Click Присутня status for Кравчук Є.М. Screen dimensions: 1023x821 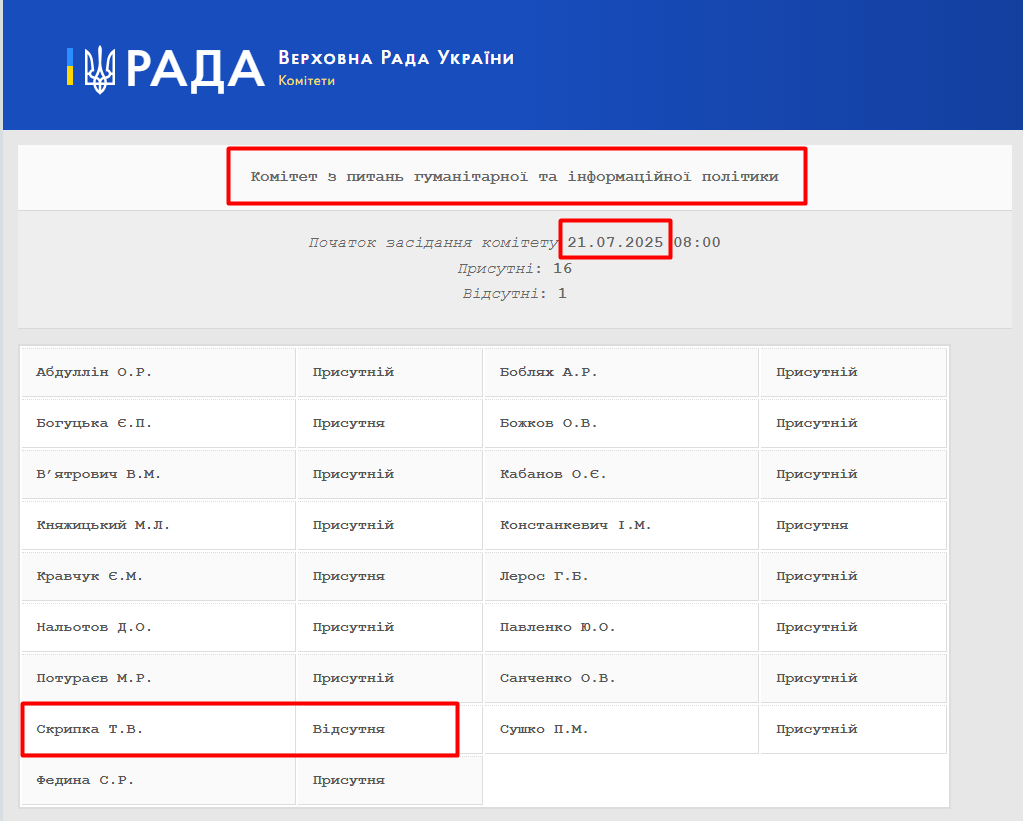pyautogui.click(x=348, y=576)
